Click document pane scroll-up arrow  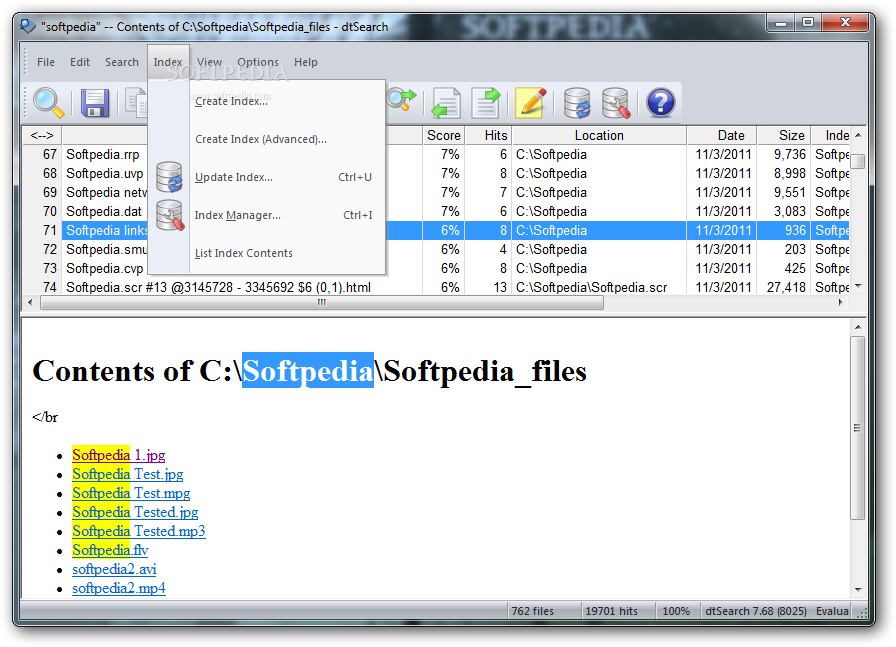(x=858, y=327)
